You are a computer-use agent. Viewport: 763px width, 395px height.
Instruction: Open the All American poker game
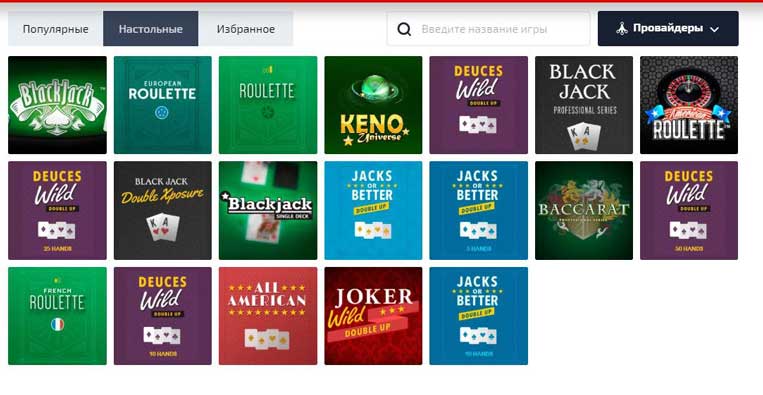(268, 316)
